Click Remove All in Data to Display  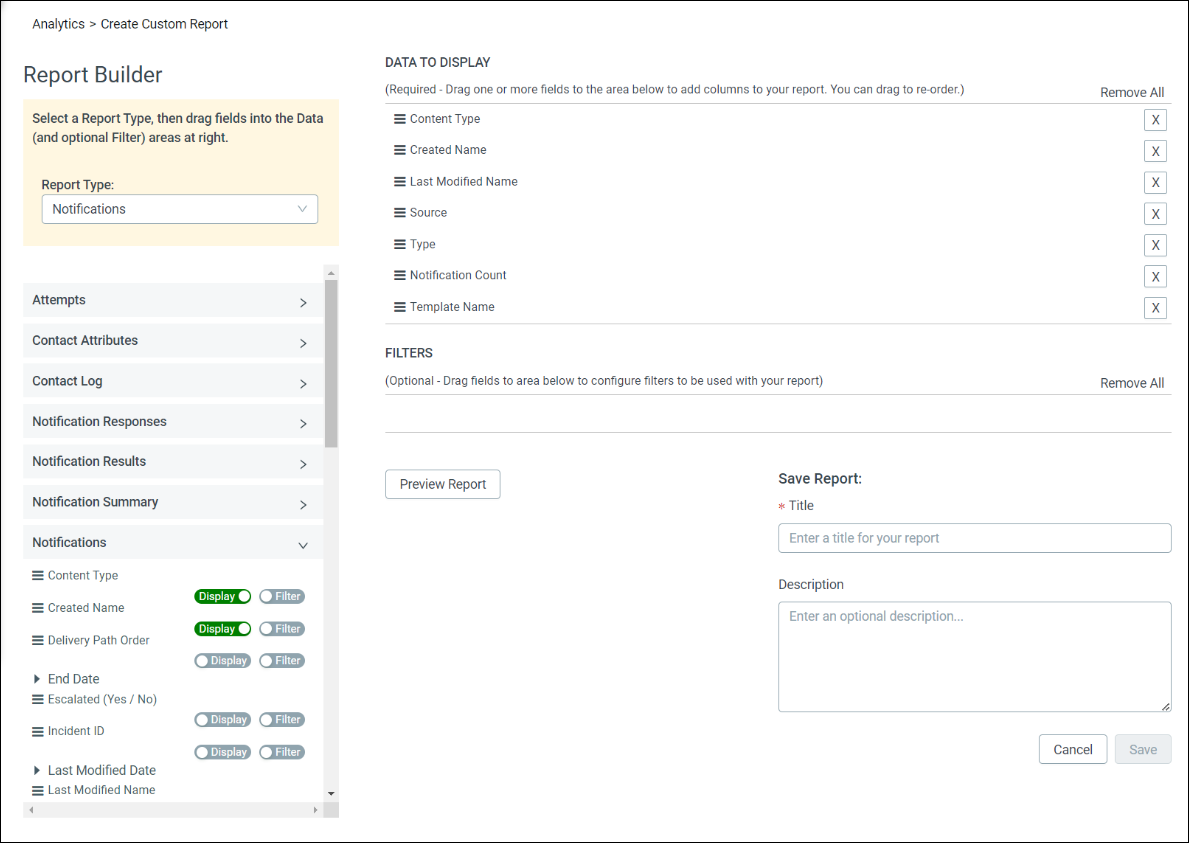1131,93
